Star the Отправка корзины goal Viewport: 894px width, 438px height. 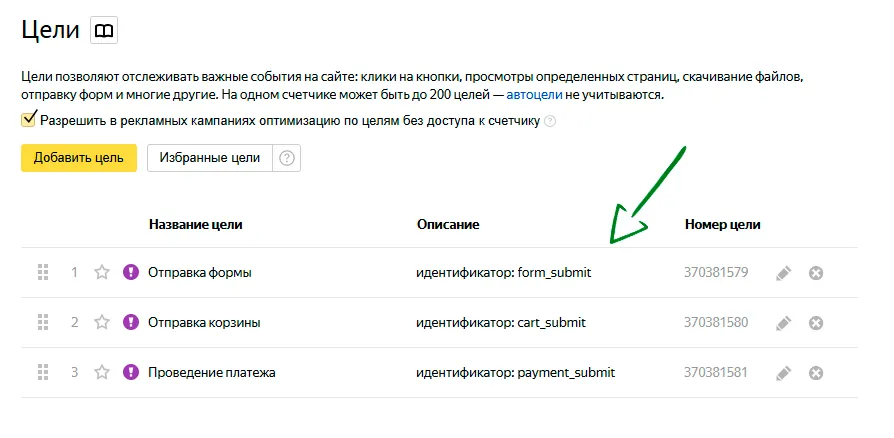[x=102, y=322]
